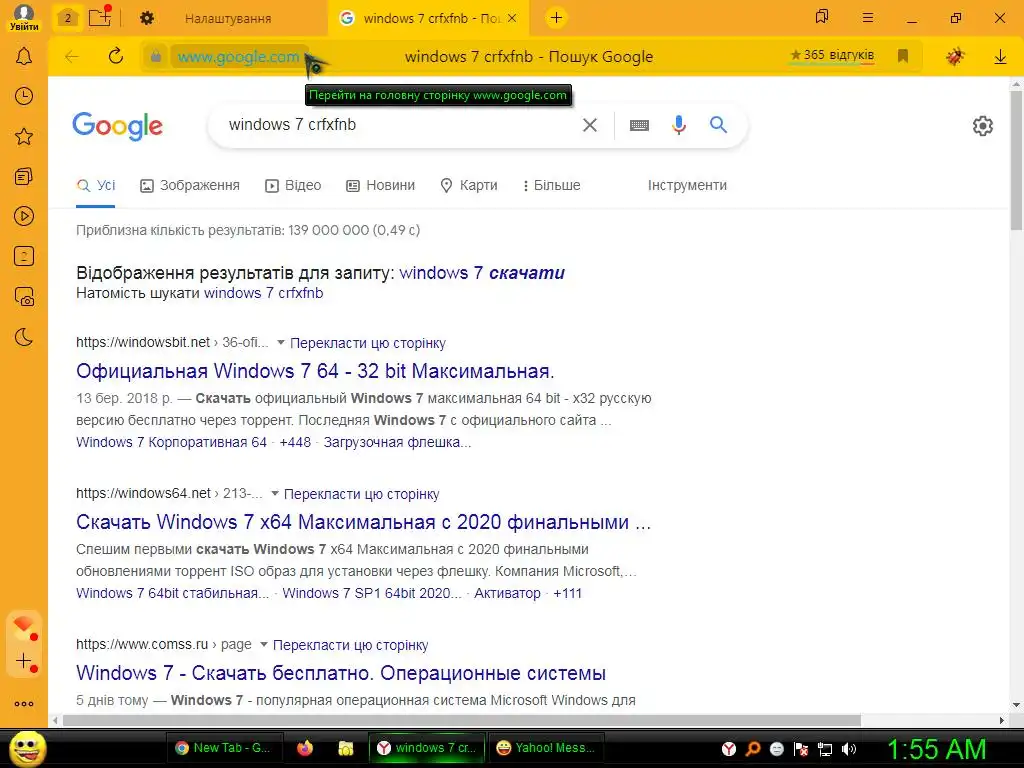Take a screenshot with camera sidebar icon
The width and height of the screenshot is (1024, 768).
tap(24, 297)
